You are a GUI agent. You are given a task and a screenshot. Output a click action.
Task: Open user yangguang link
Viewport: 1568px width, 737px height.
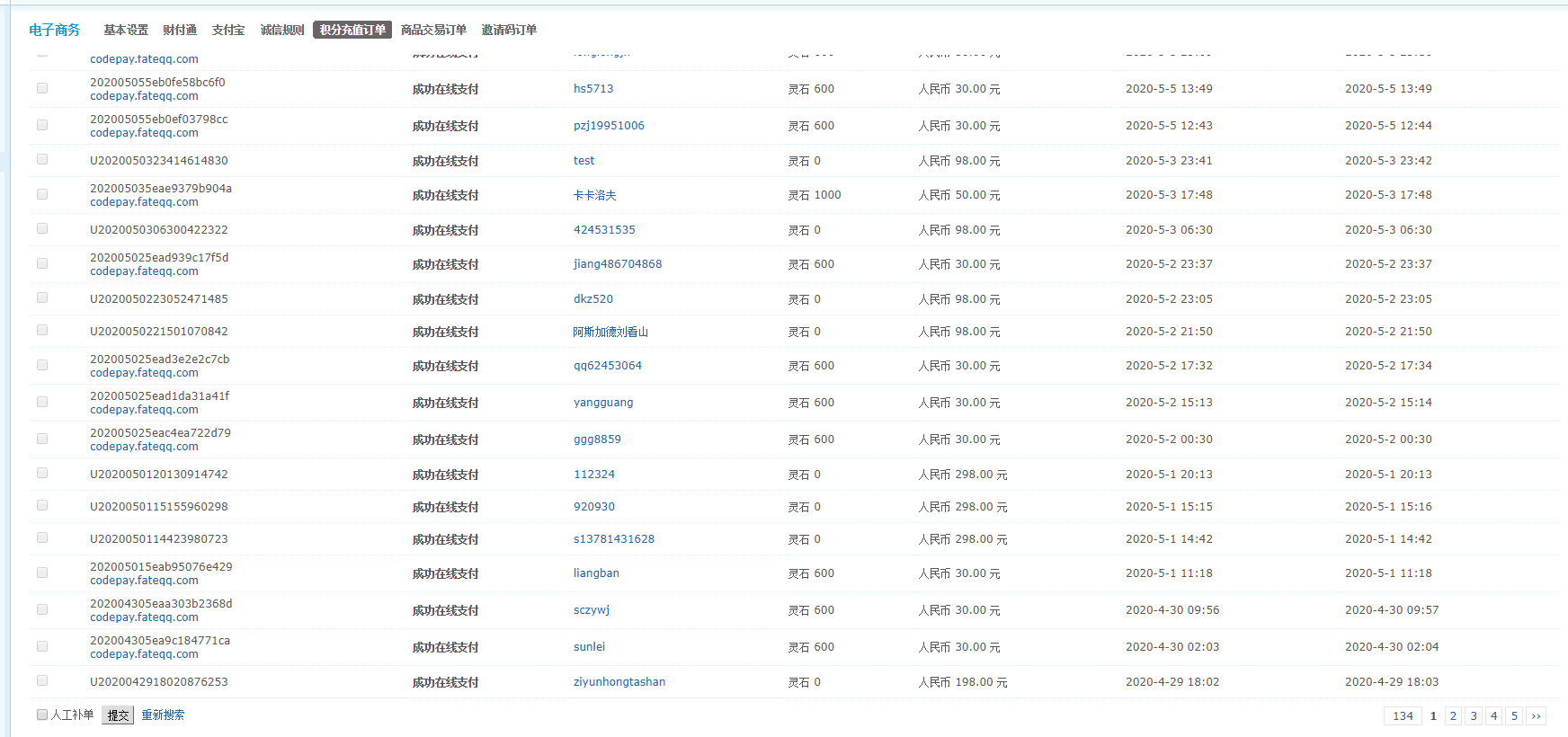(603, 403)
